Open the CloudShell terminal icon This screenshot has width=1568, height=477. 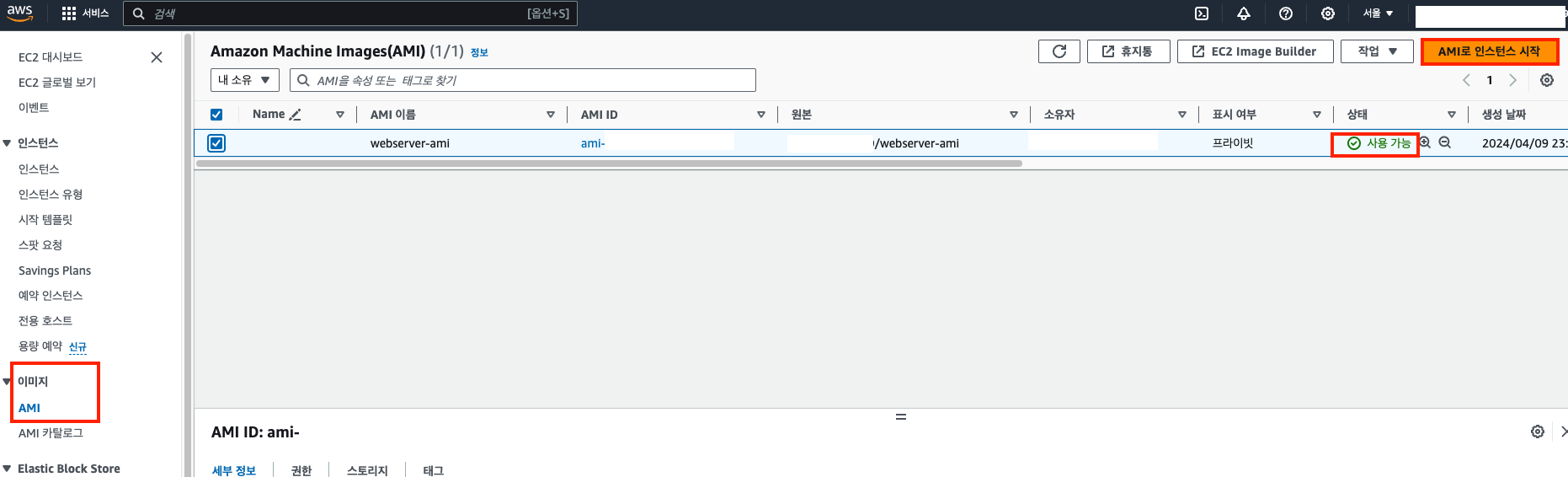coord(1202,13)
